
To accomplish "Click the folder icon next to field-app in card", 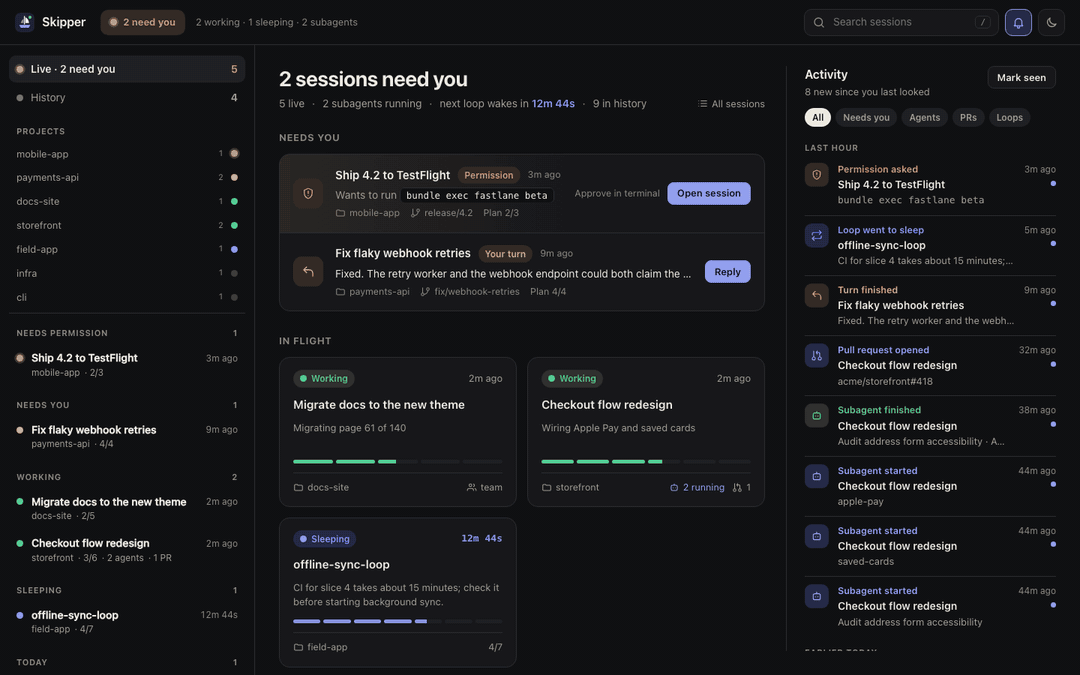I will [x=298, y=647].
